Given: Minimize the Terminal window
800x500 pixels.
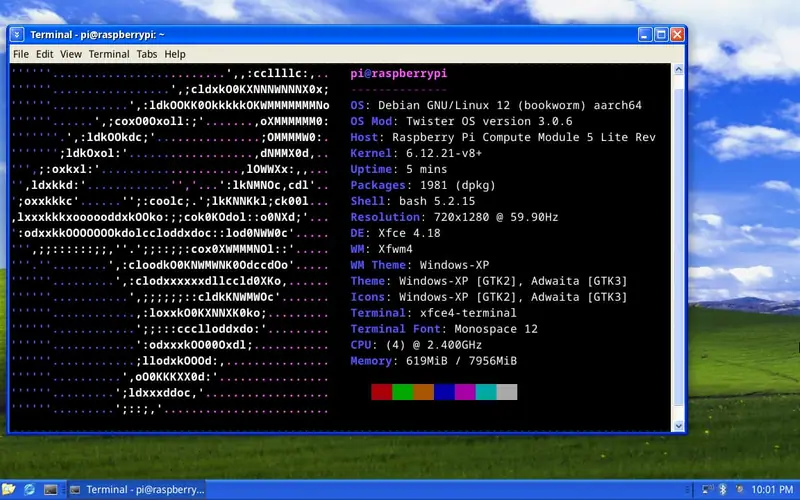Looking at the screenshot, I should click(645, 35).
